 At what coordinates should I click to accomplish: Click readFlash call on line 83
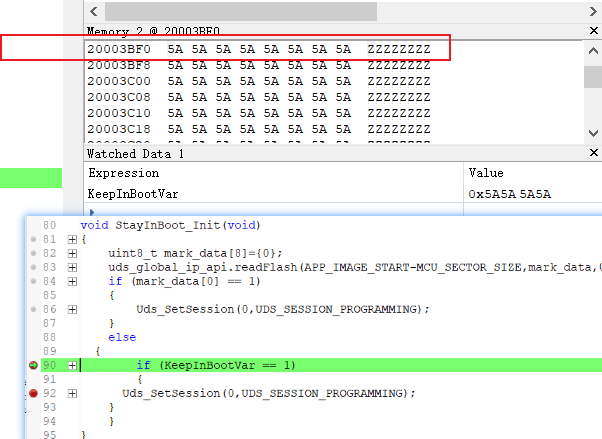pyautogui.click(x=266, y=267)
